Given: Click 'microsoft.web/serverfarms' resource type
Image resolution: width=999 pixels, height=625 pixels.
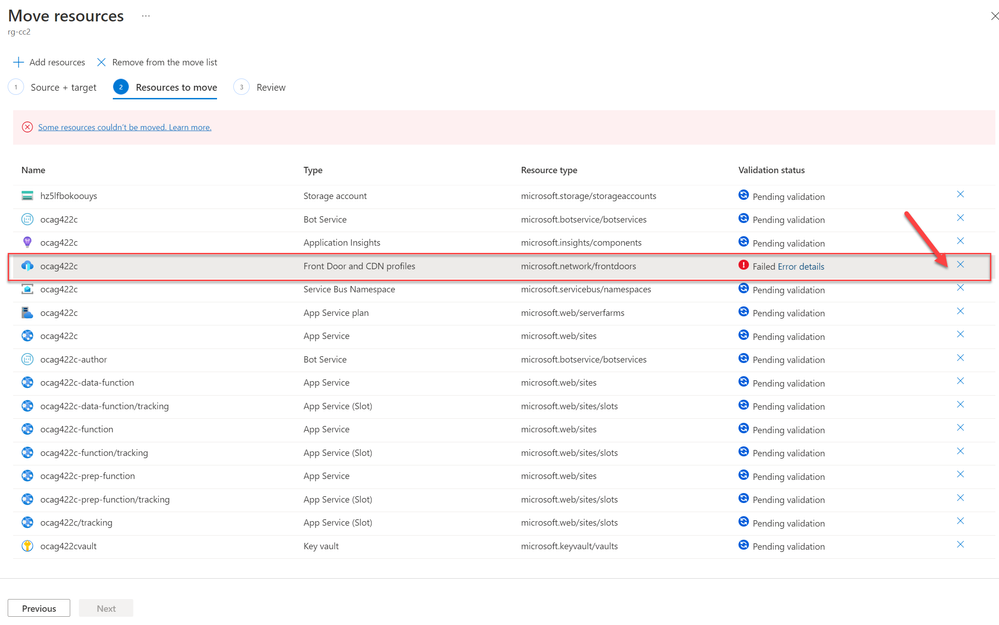Looking at the screenshot, I should click(572, 313).
